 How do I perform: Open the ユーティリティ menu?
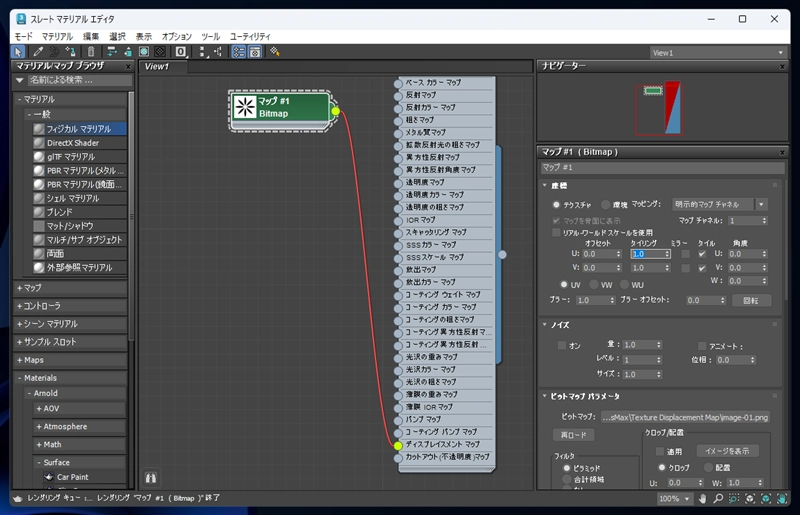coord(250,36)
